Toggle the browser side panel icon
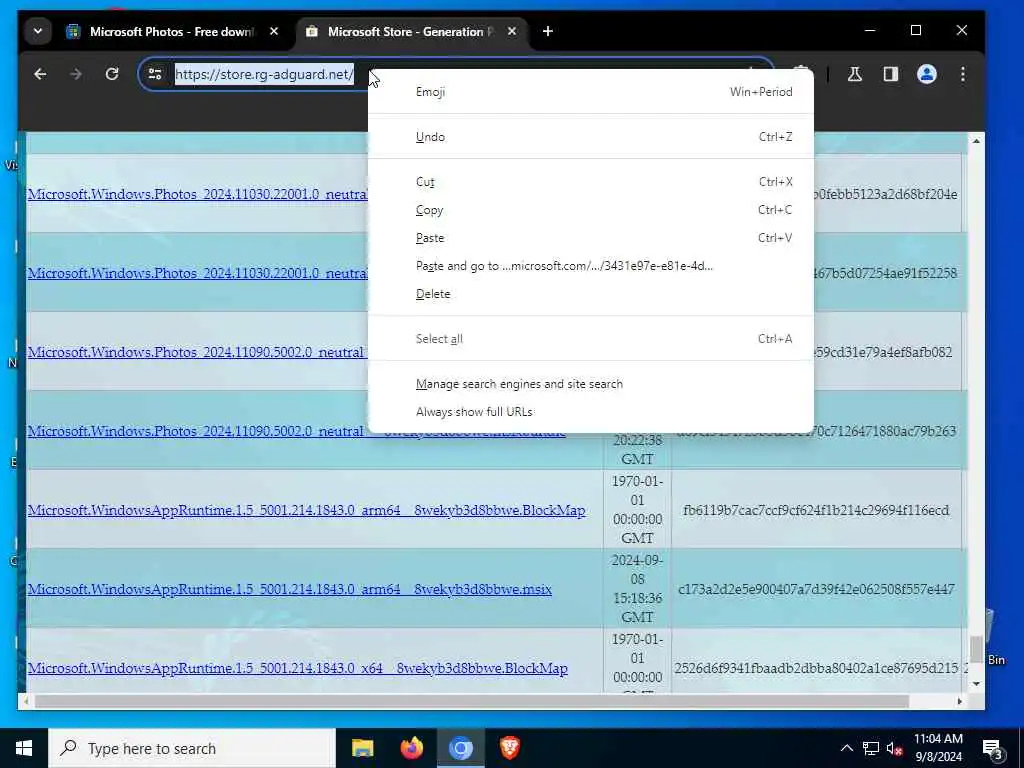The width and height of the screenshot is (1024, 768). pos(891,74)
